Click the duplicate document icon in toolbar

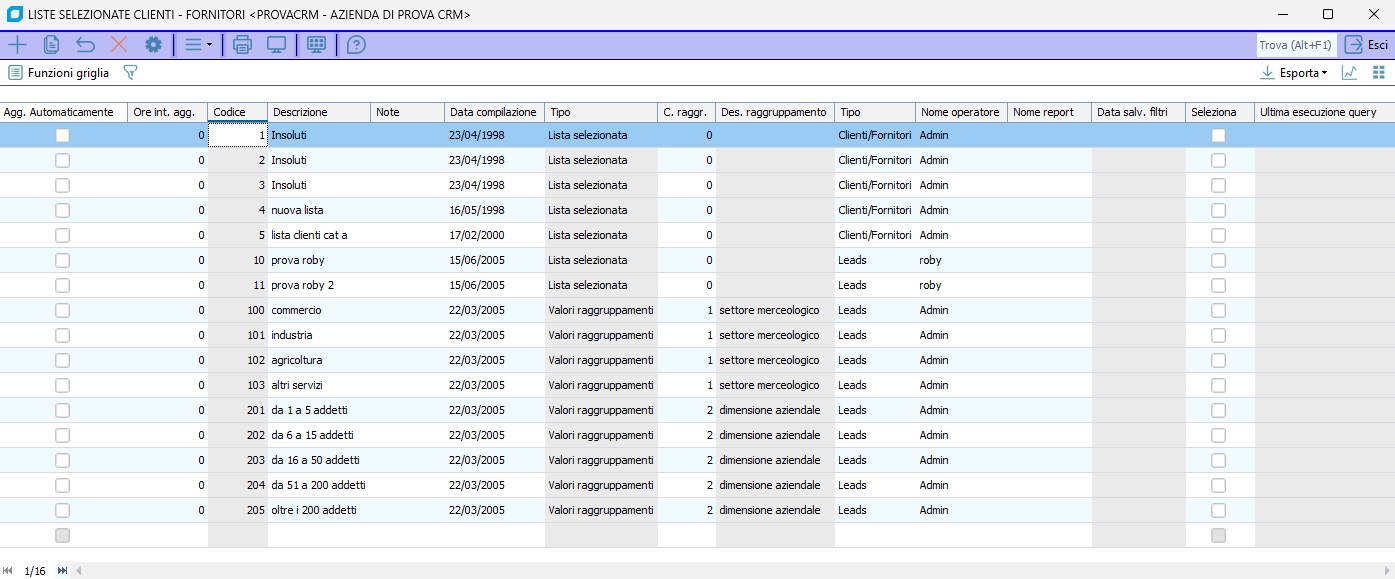[x=51, y=44]
